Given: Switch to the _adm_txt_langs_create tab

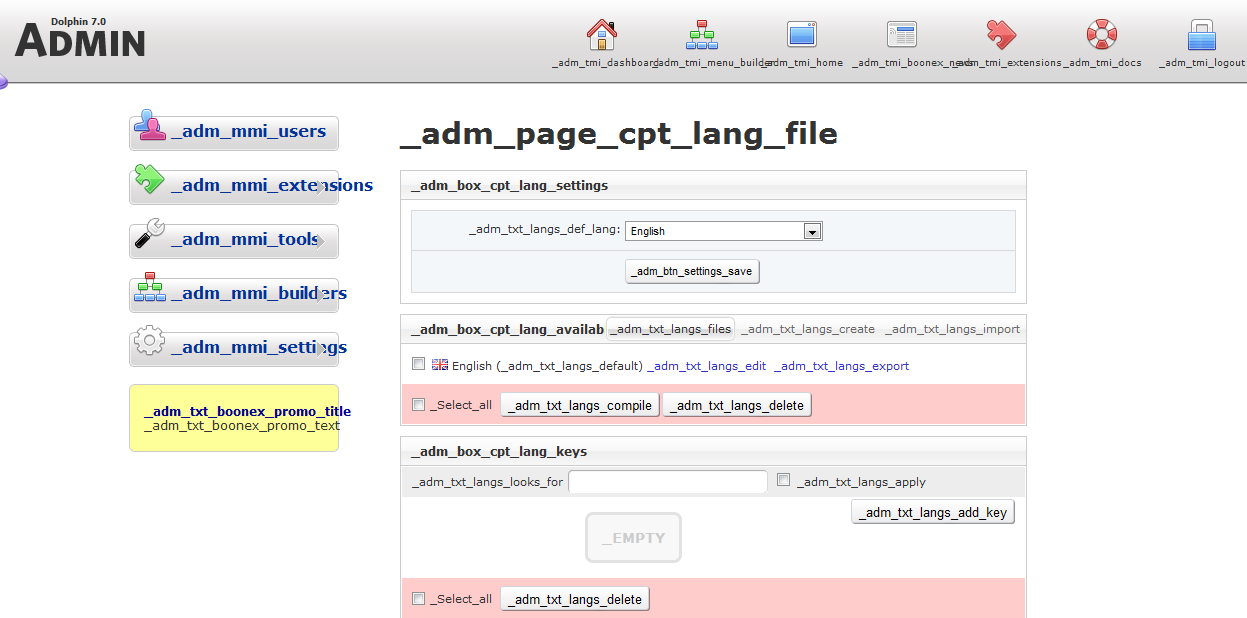Looking at the screenshot, I should [809, 329].
